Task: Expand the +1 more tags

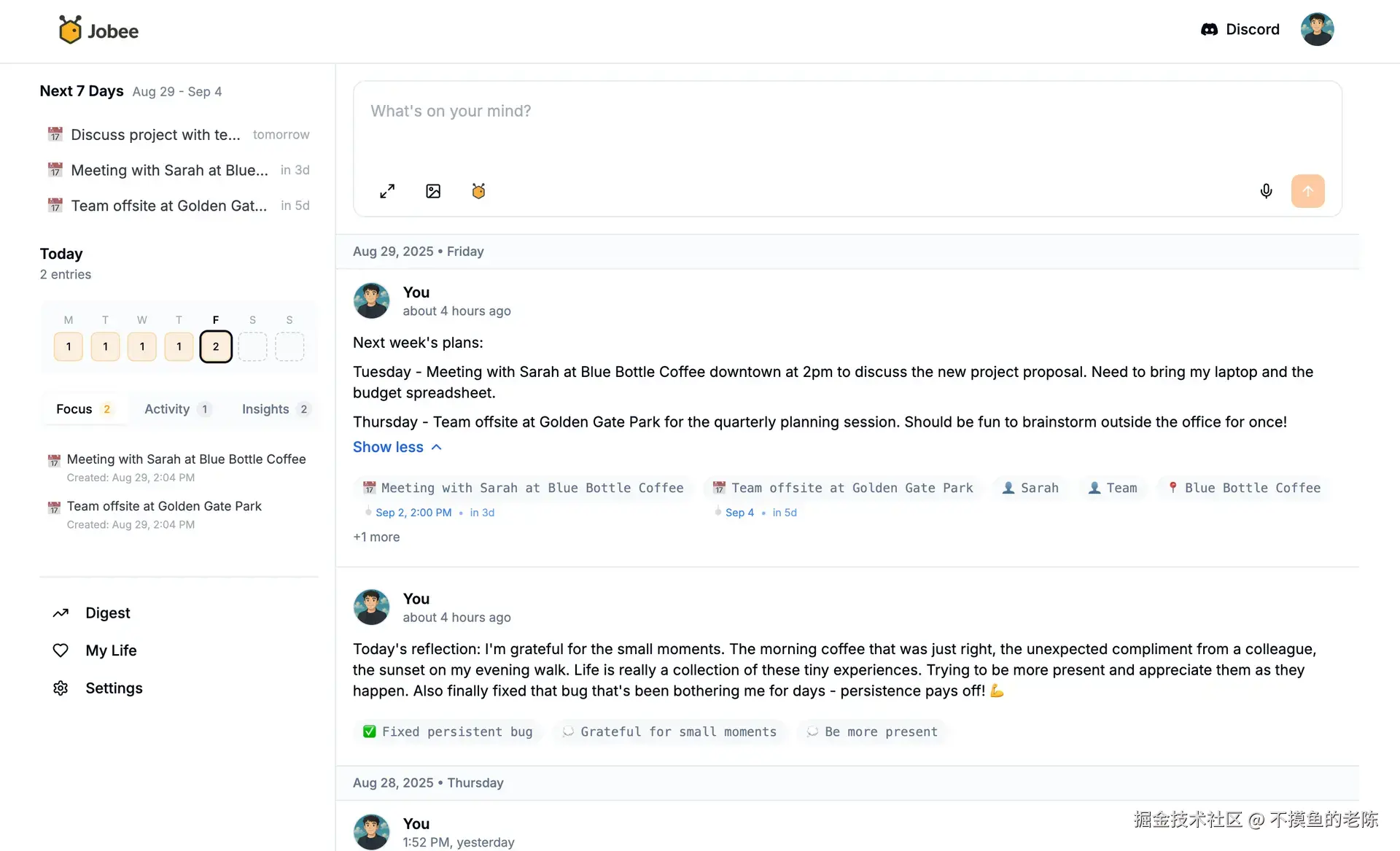Action: pyautogui.click(x=376, y=537)
